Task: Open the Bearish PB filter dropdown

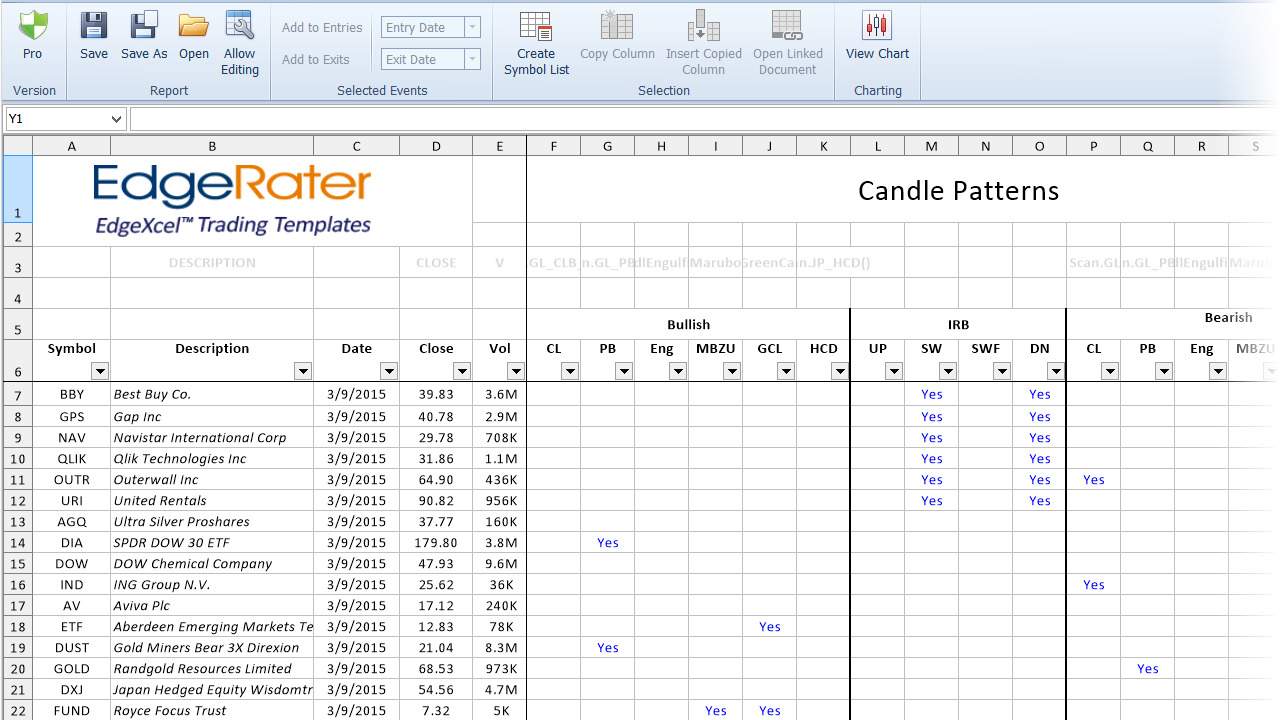Action: pos(1164,371)
